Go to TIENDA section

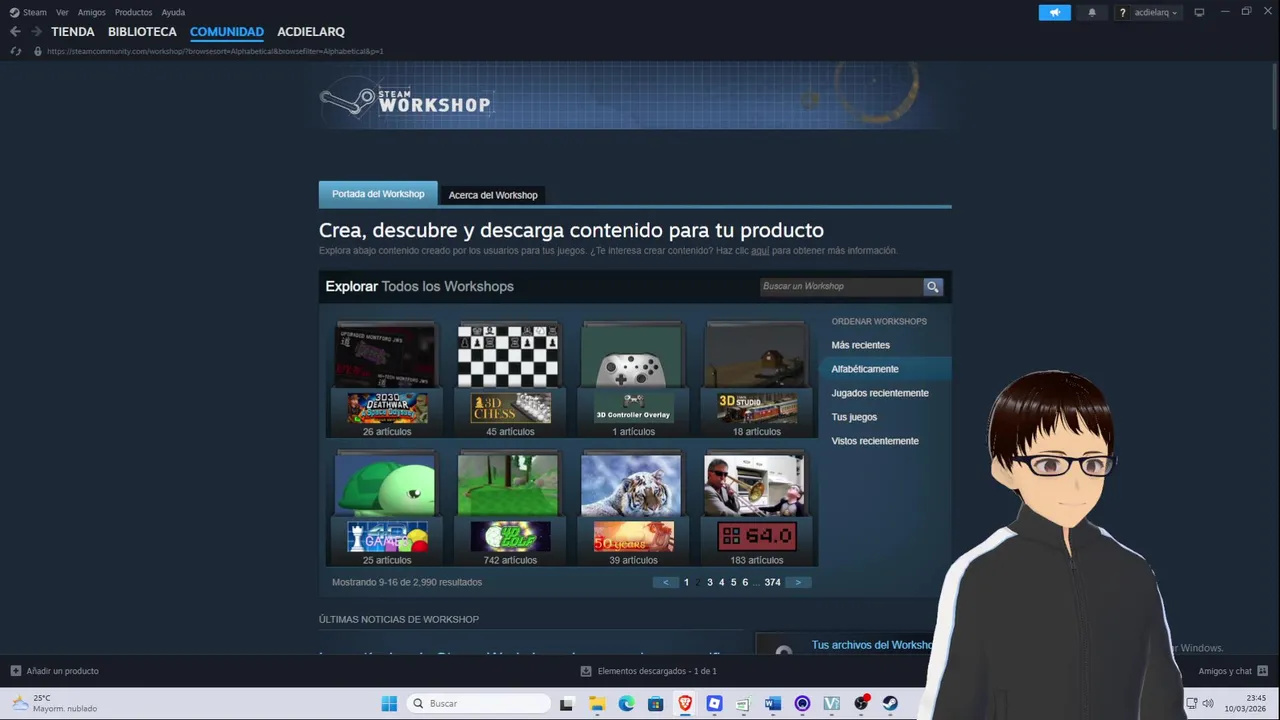pyautogui.click(x=73, y=32)
